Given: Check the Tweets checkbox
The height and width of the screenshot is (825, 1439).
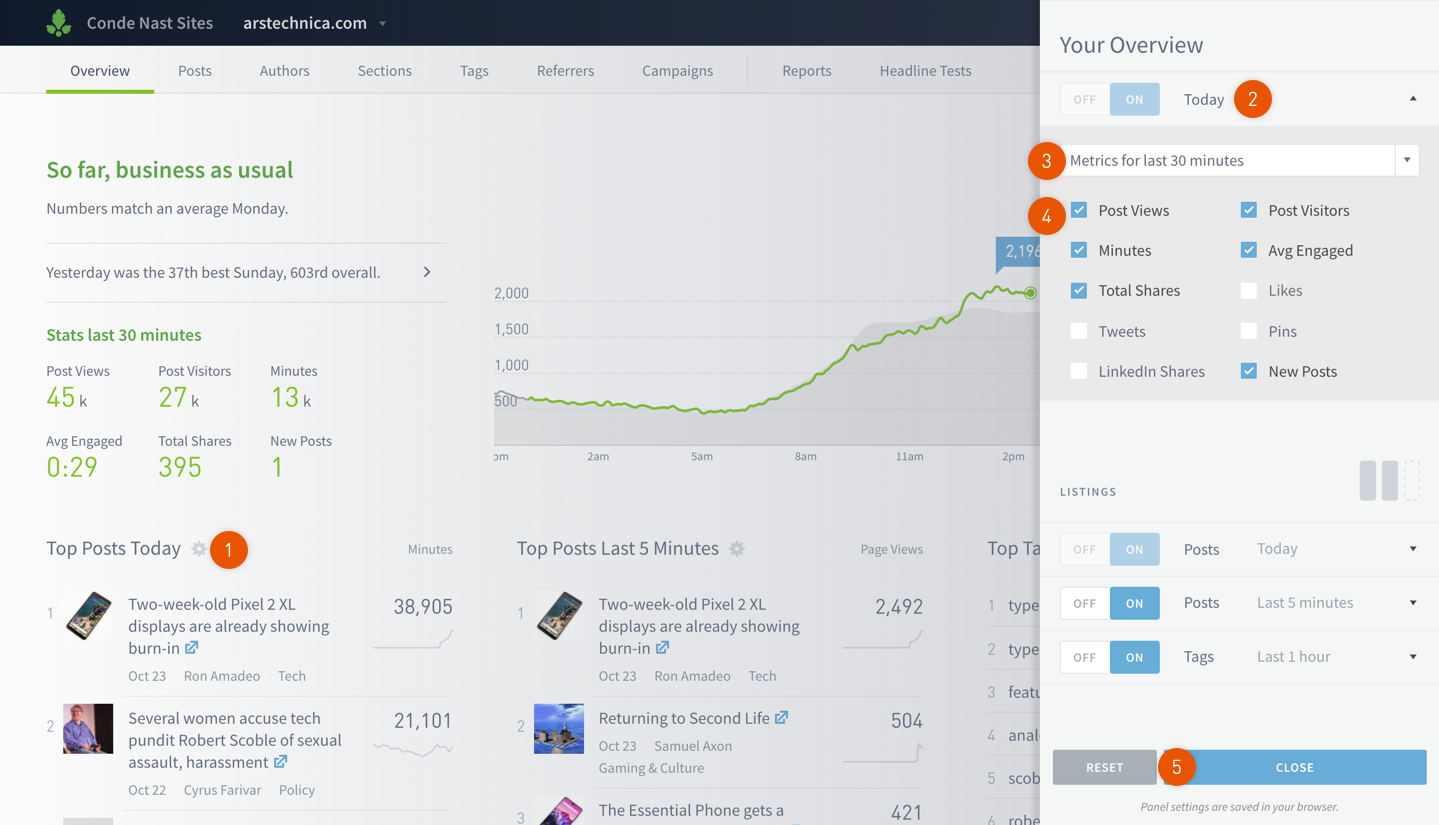Looking at the screenshot, I should [x=1079, y=331].
